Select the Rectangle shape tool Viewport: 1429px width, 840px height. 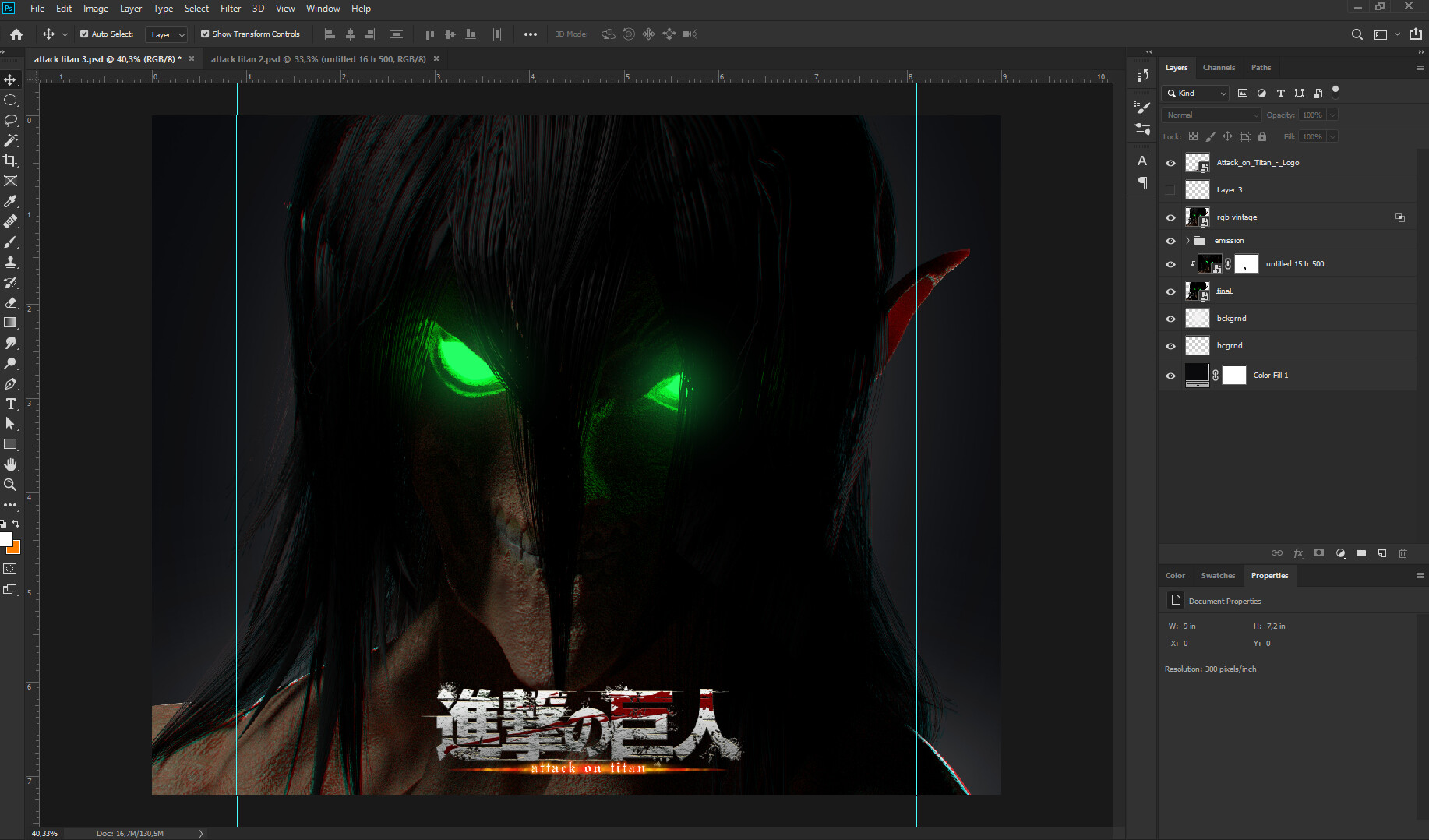10,444
